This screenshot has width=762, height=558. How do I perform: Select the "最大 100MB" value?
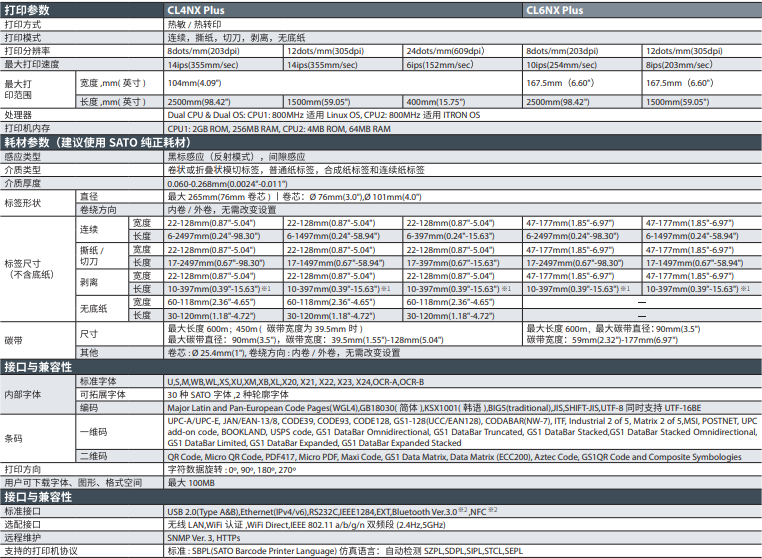(x=191, y=483)
